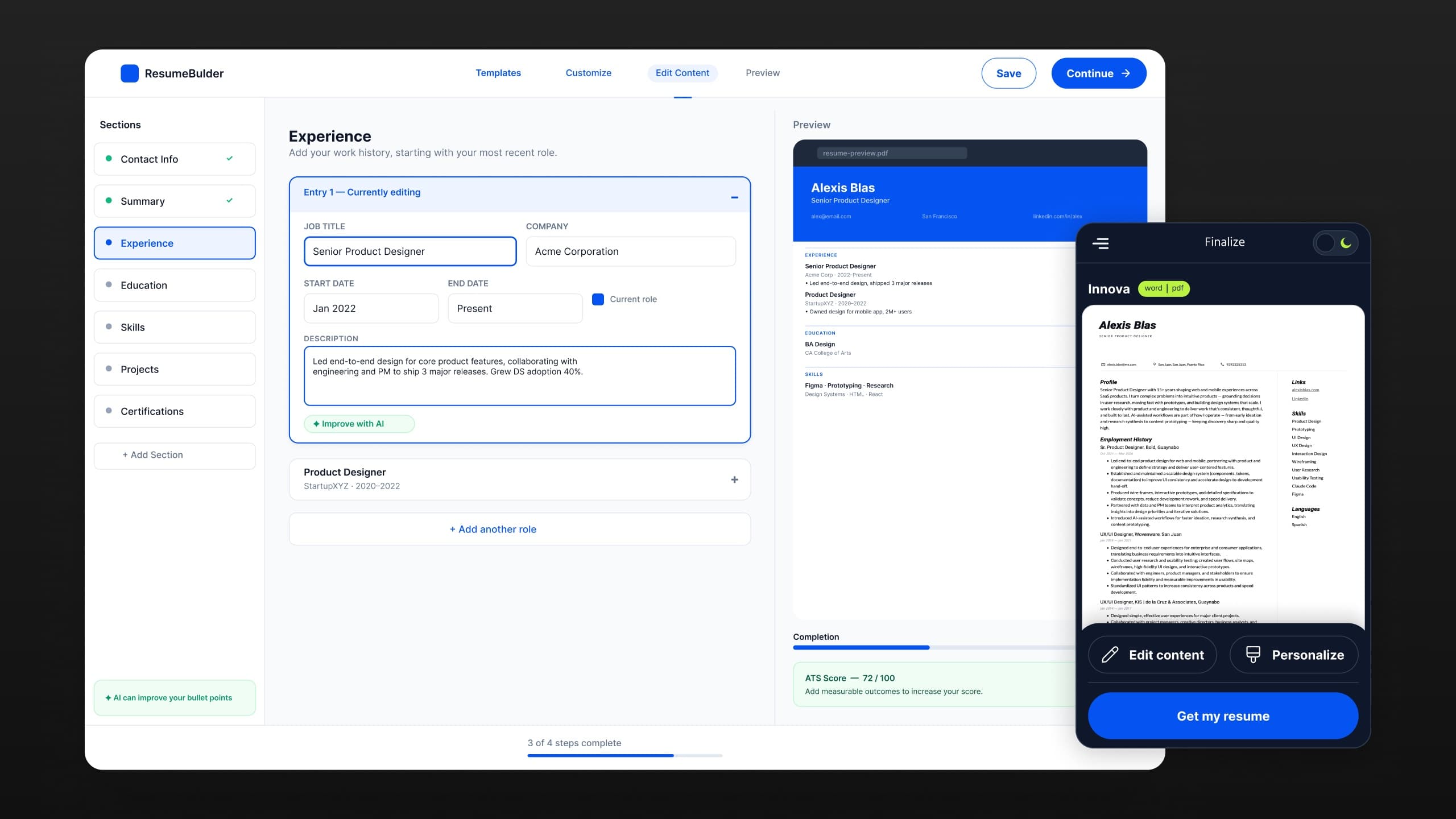Click the Improve with AI button
This screenshot has height=819, width=1456.
[x=359, y=424]
